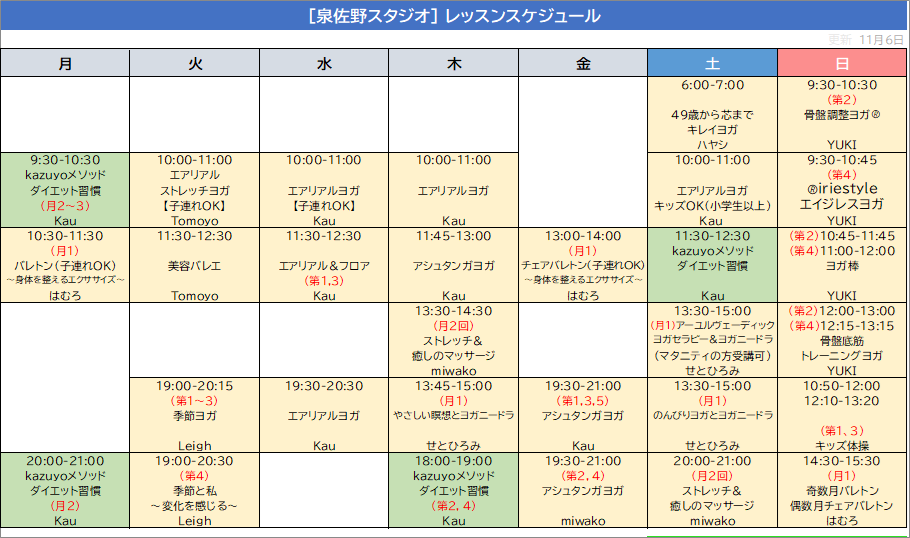Click the 土 (Saturday) column header
Image resolution: width=910 pixels, height=538 pixels.
pos(712,63)
